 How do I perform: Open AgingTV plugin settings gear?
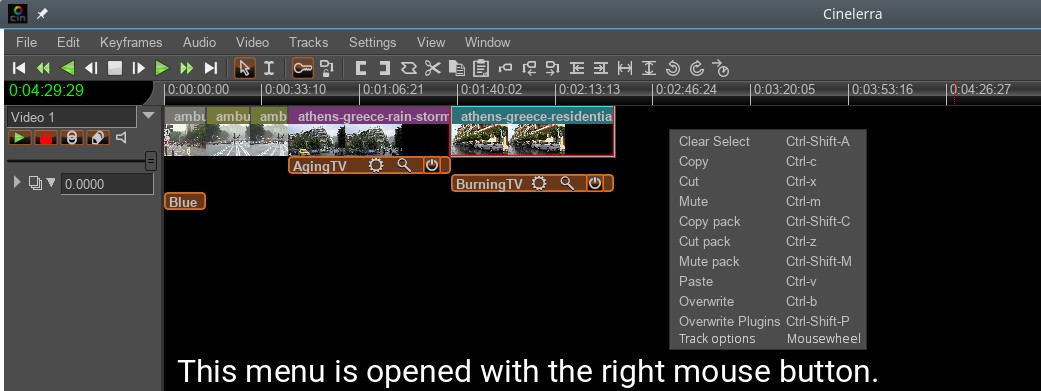[376, 165]
